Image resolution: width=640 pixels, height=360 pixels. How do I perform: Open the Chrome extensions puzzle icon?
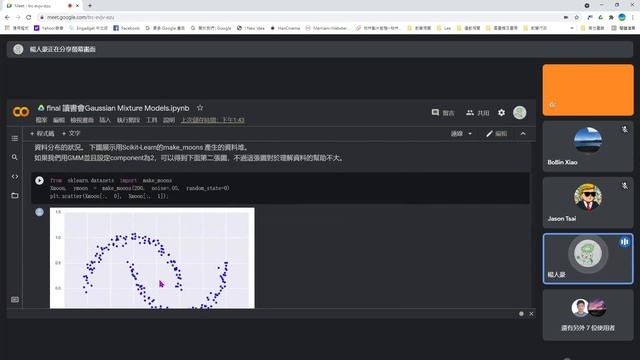[x=611, y=17]
